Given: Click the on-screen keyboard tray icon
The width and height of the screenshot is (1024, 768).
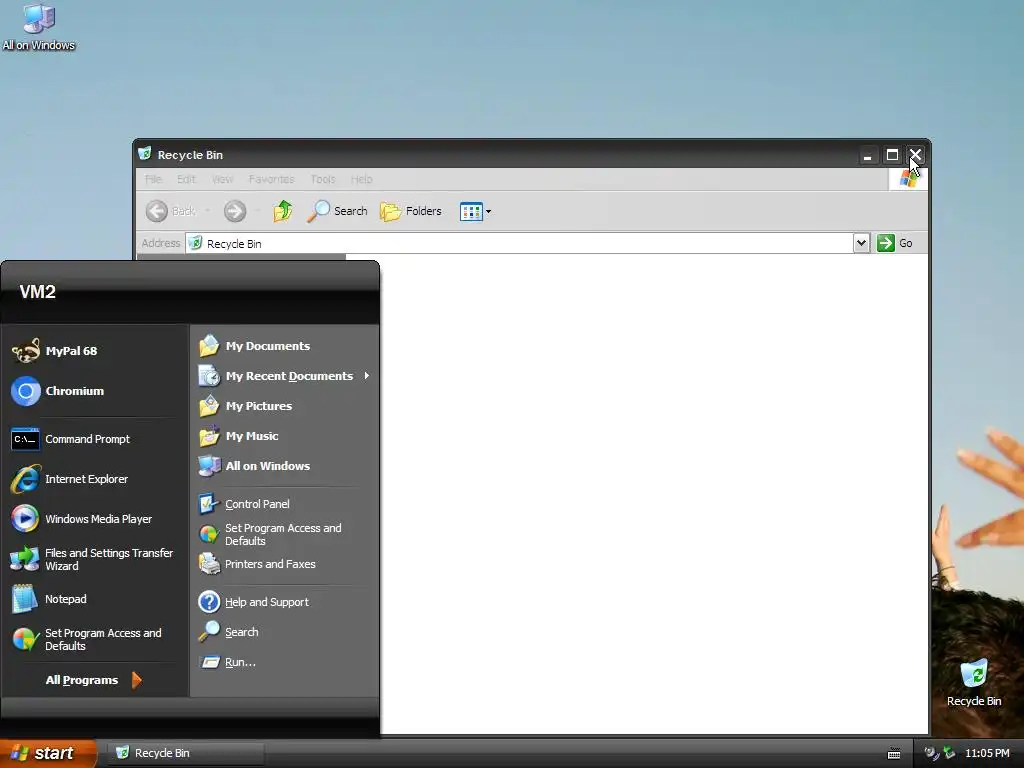Looking at the screenshot, I should 894,754.
